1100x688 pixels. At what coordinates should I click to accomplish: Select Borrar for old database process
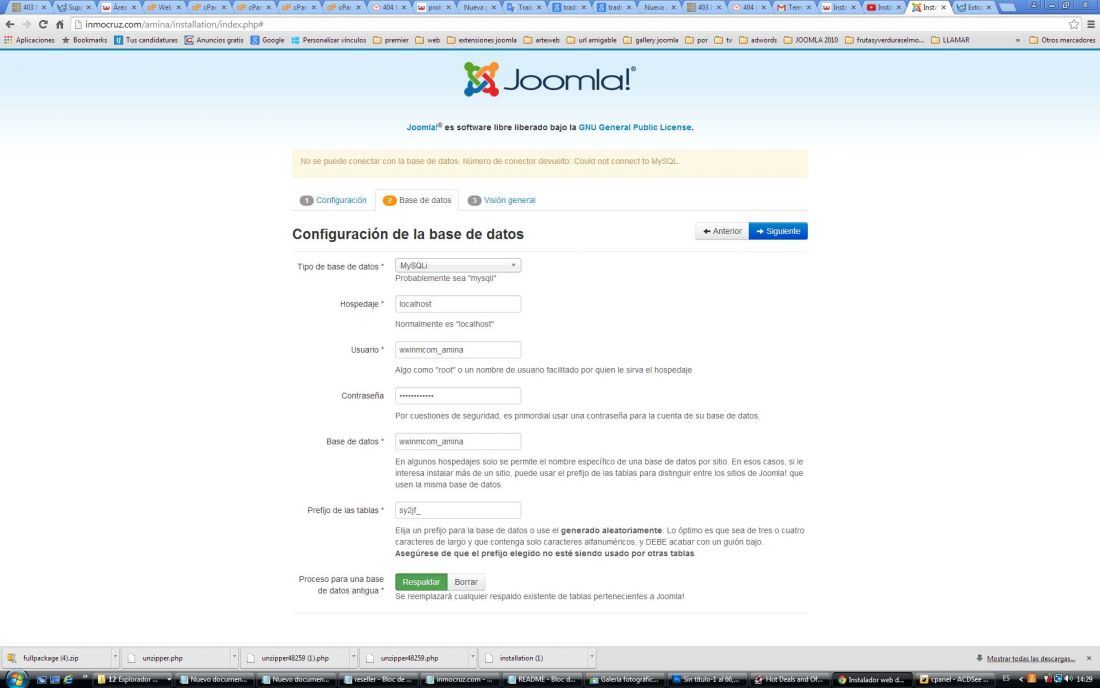pos(466,582)
